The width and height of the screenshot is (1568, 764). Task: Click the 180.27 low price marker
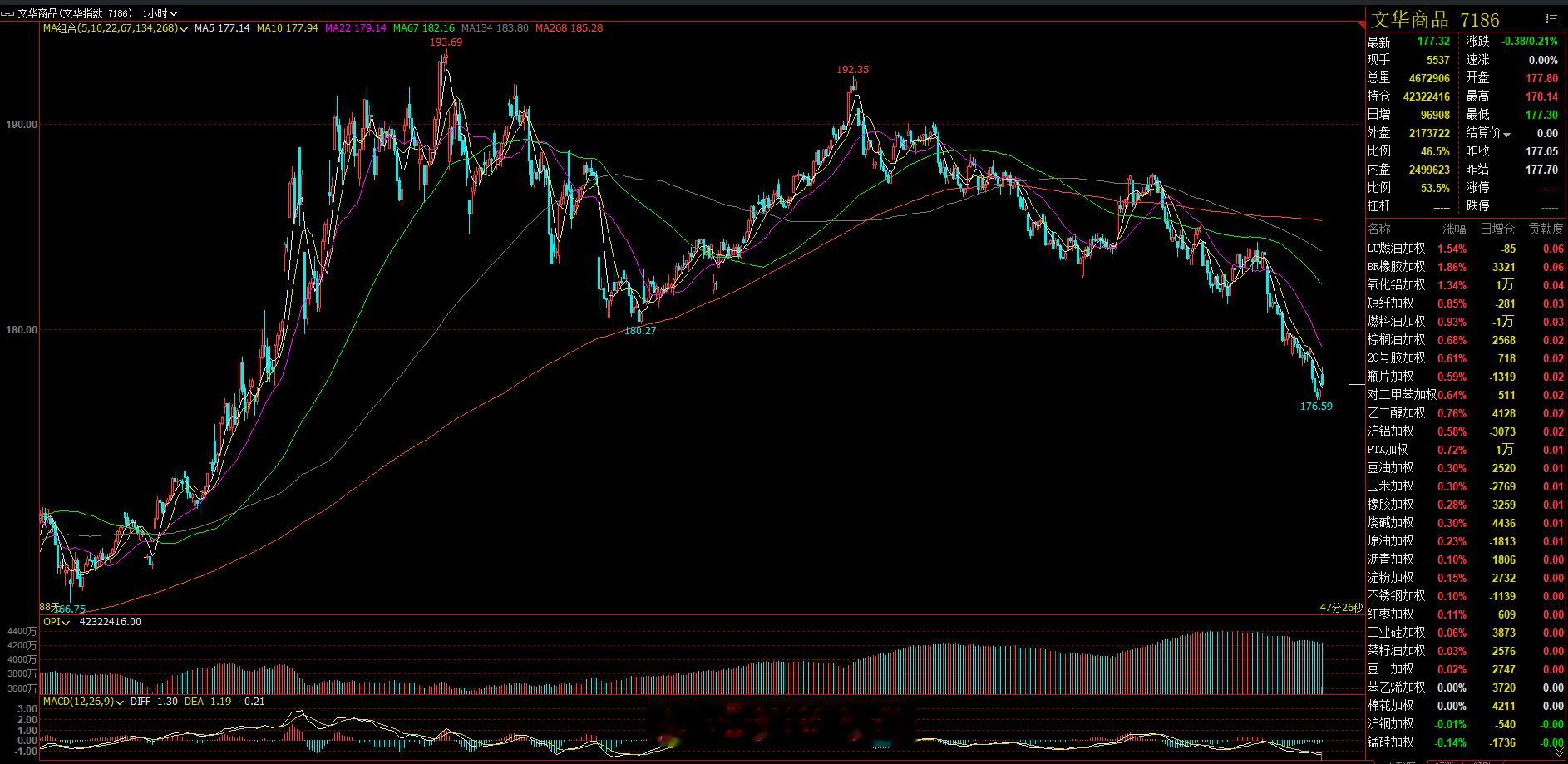click(x=640, y=331)
